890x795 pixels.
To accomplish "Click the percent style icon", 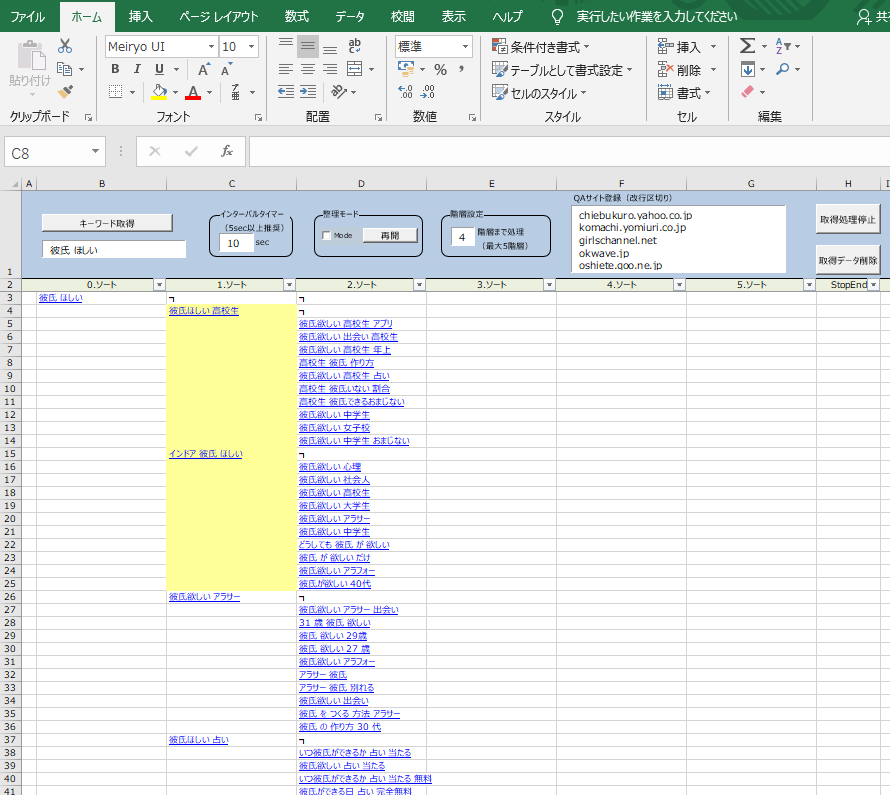I will coord(440,69).
